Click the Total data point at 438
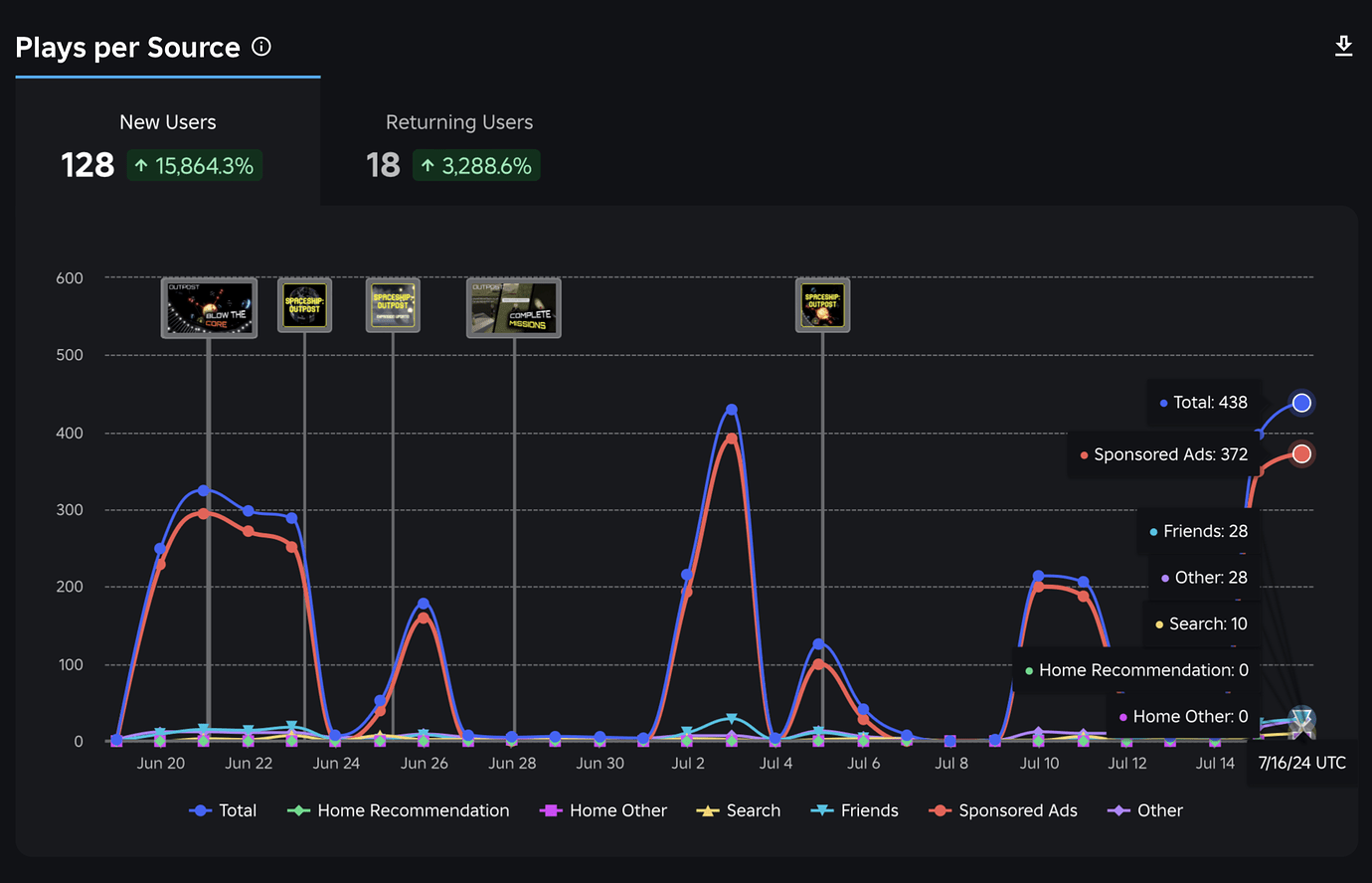Screen dimensions: 1372x883 pyautogui.click(x=1301, y=403)
